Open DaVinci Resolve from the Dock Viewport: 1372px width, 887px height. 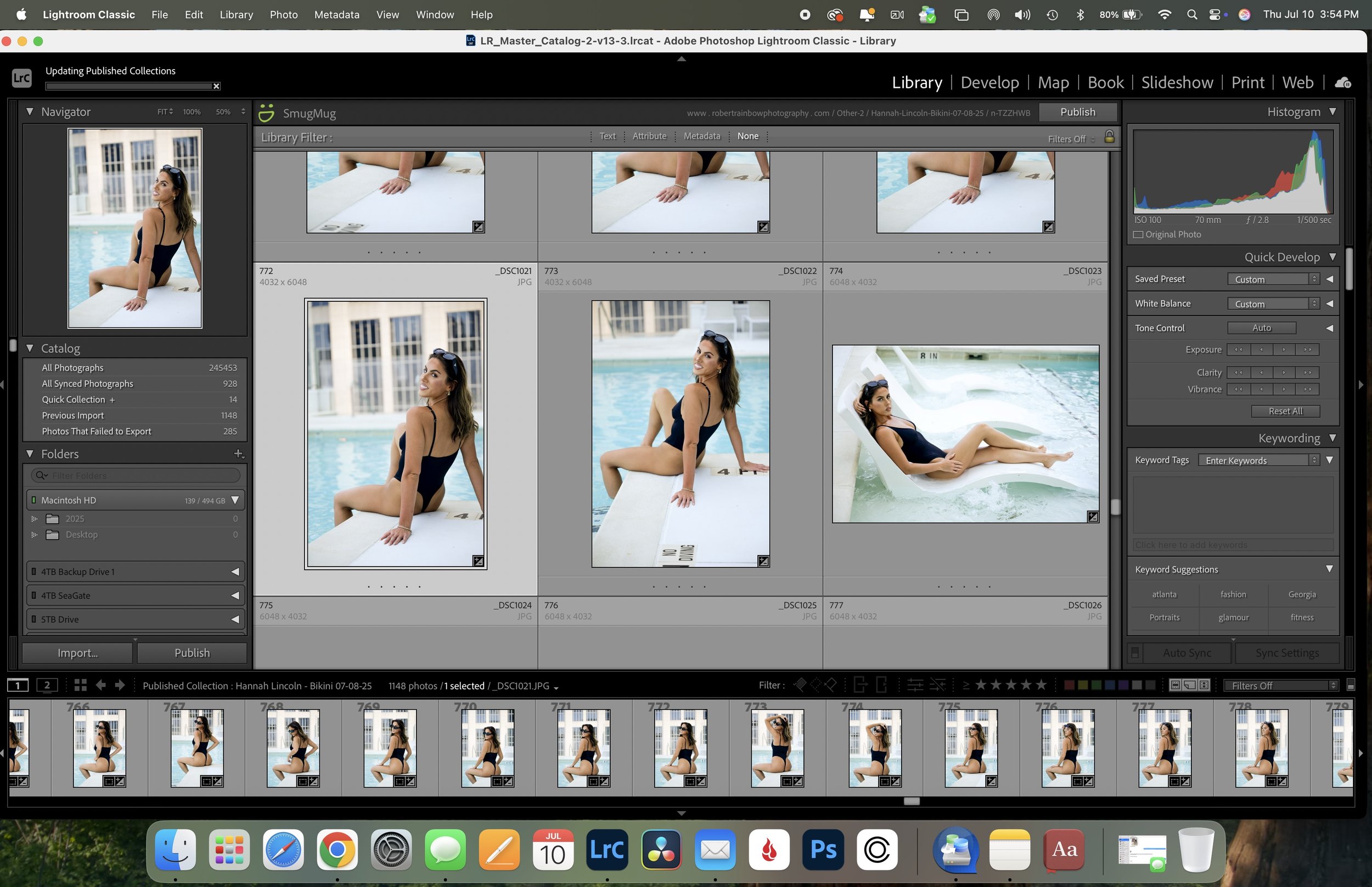[x=661, y=850]
